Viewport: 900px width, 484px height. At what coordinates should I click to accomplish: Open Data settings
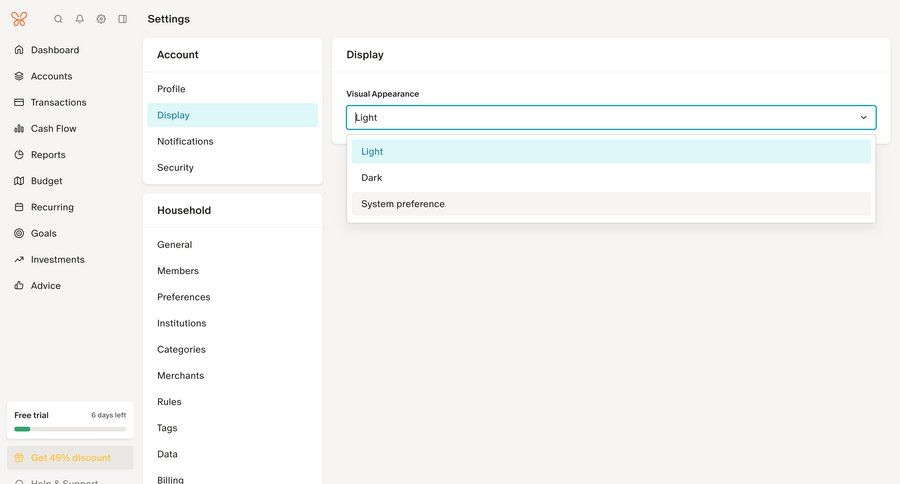pos(232,454)
